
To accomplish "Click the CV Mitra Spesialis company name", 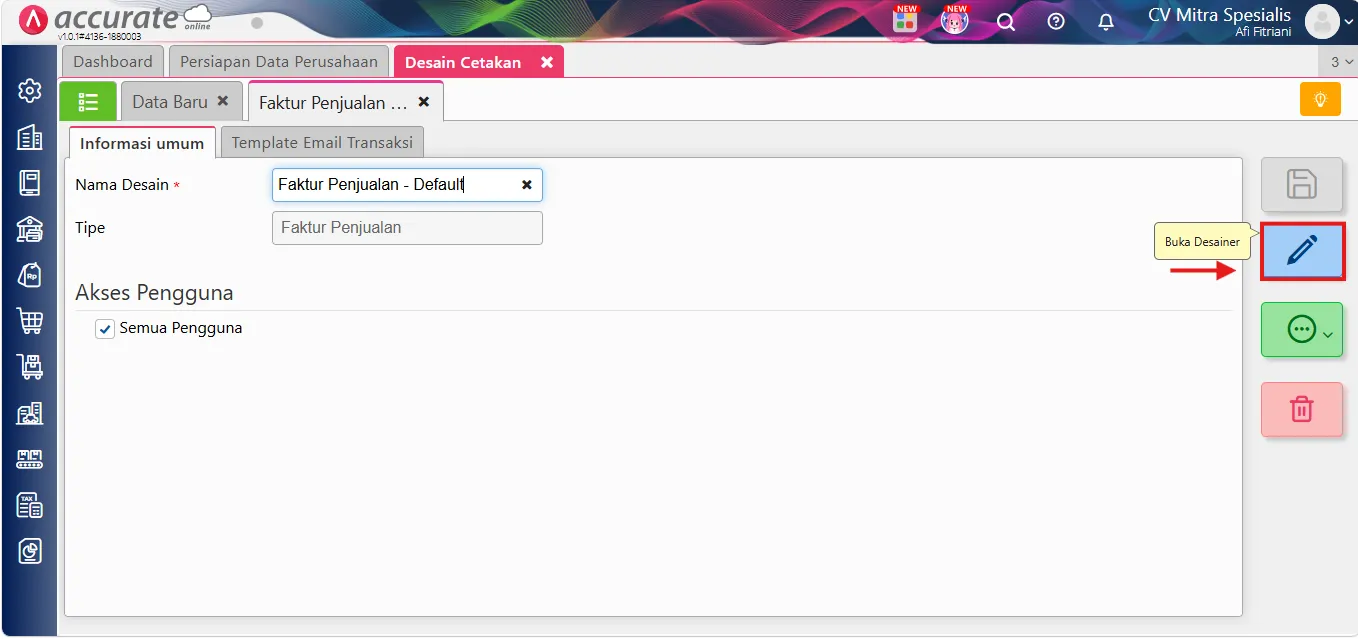I will click(x=1219, y=15).
